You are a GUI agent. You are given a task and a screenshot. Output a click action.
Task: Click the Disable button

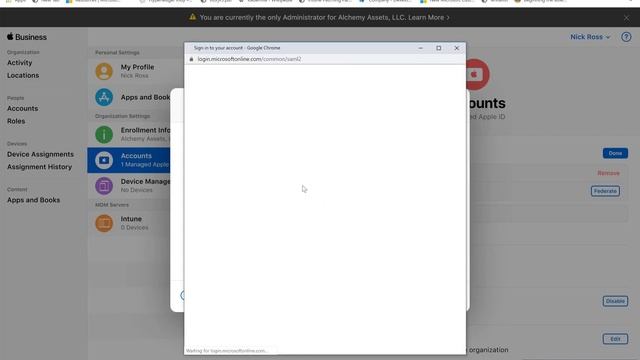(615, 301)
